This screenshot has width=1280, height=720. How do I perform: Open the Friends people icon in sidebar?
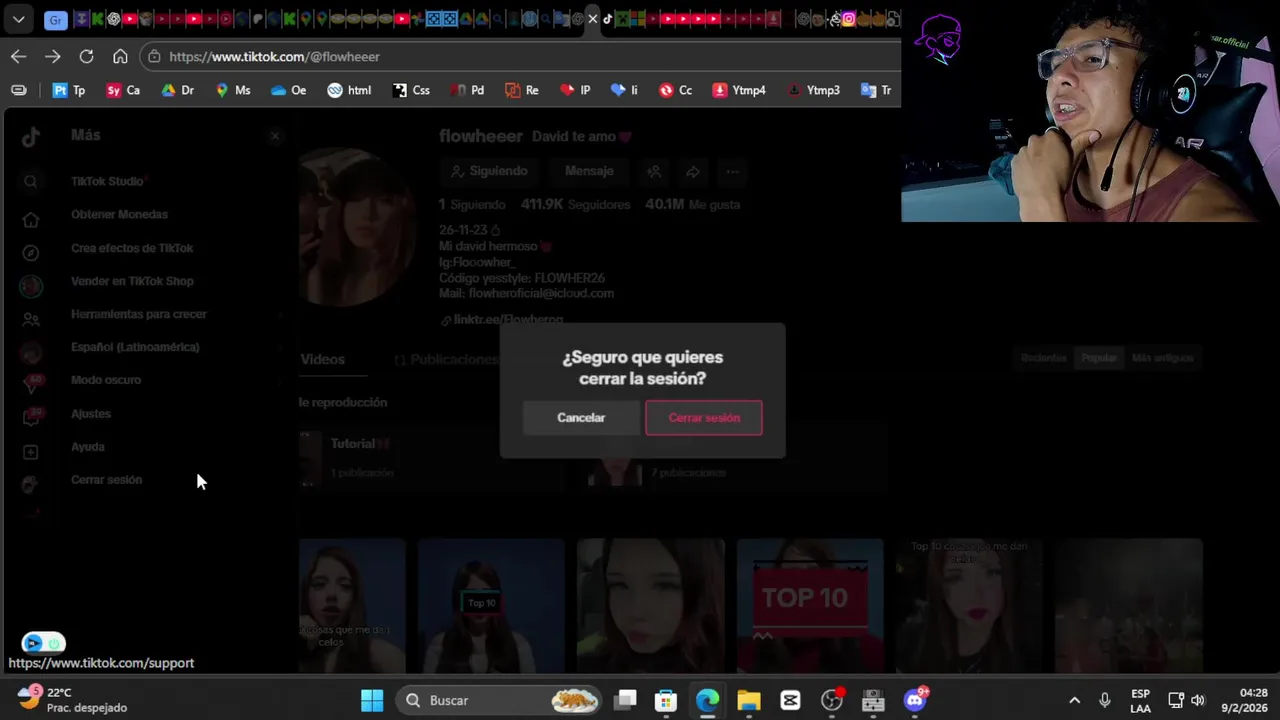(31, 320)
